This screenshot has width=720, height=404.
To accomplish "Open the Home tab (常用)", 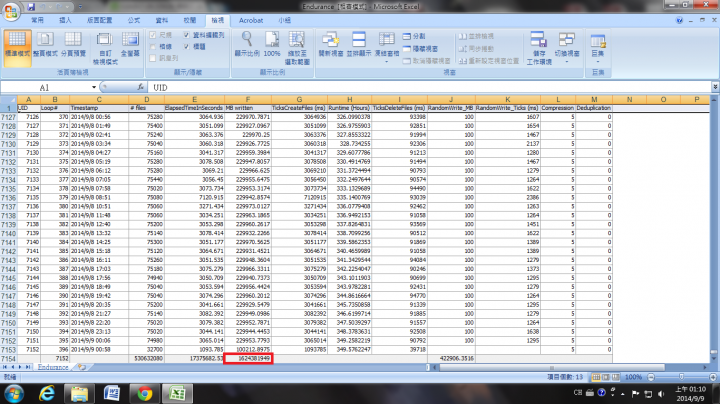I will (37, 20).
